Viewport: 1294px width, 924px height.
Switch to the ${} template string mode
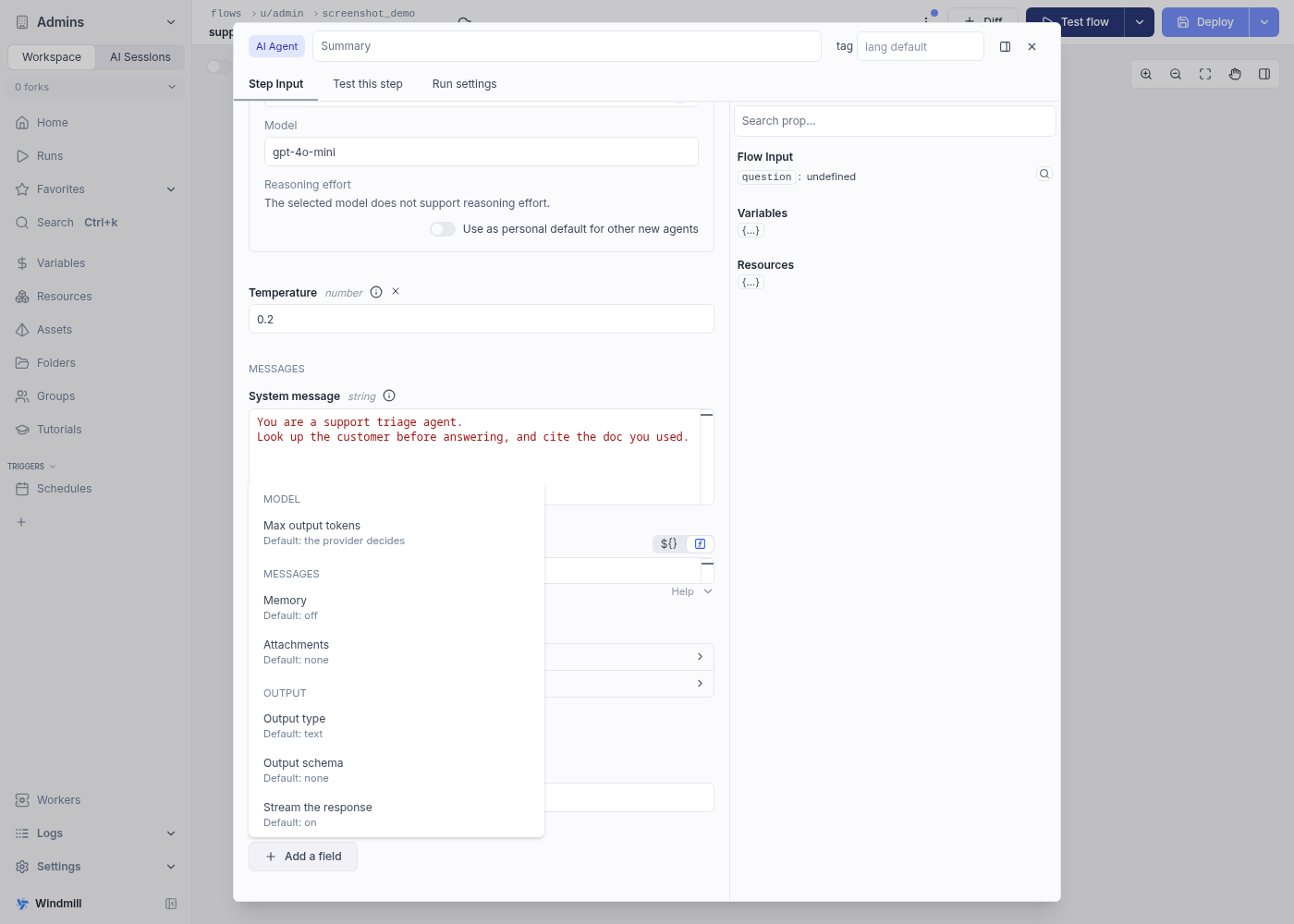pos(668,543)
